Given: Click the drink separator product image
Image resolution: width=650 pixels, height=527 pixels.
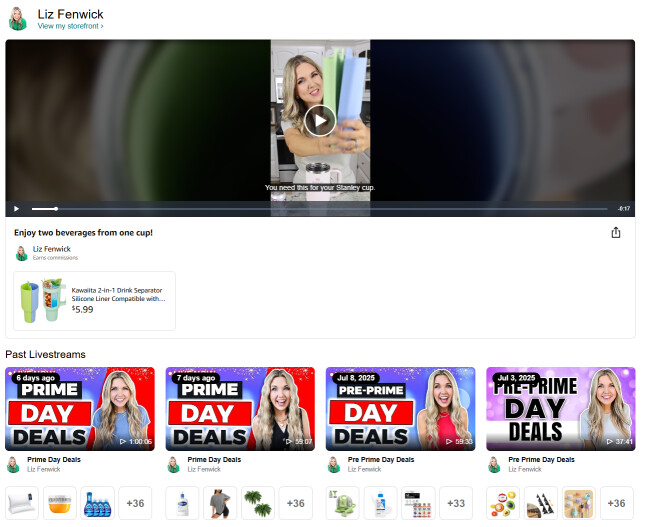Looking at the screenshot, I should pyautogui.click(x=43, y=301).
